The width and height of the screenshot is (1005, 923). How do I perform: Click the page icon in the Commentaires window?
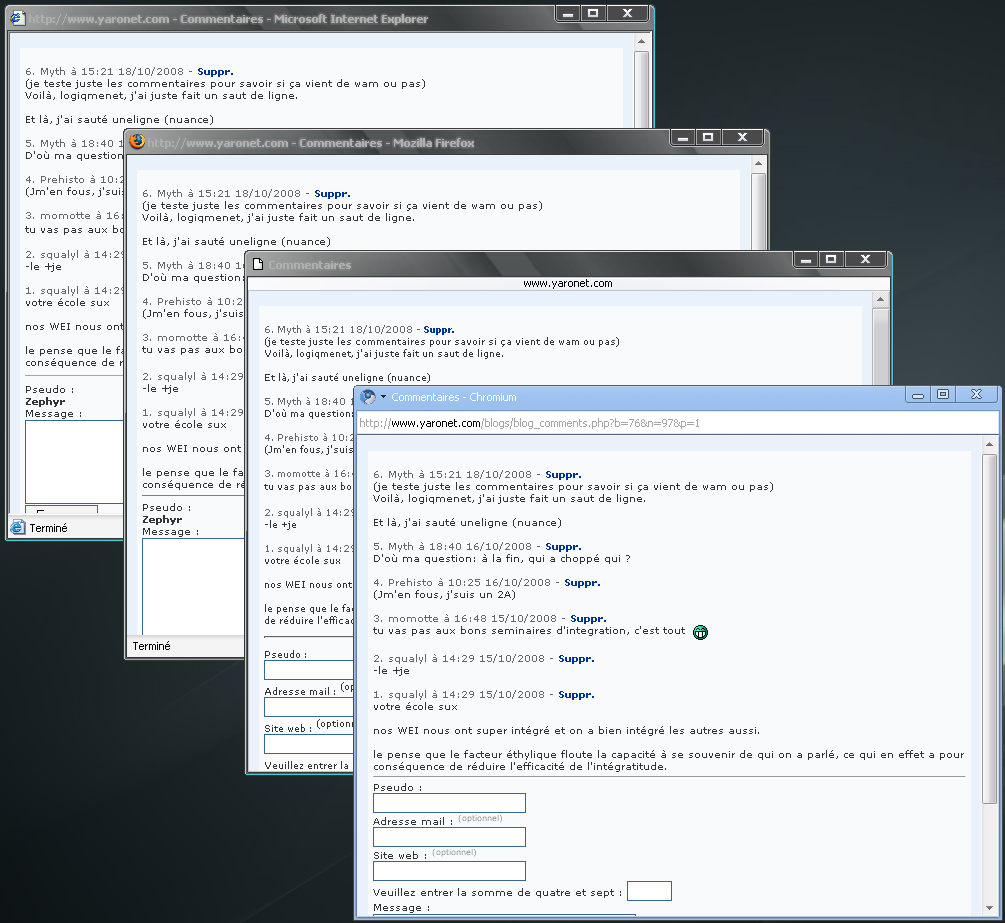pos(257,265)
